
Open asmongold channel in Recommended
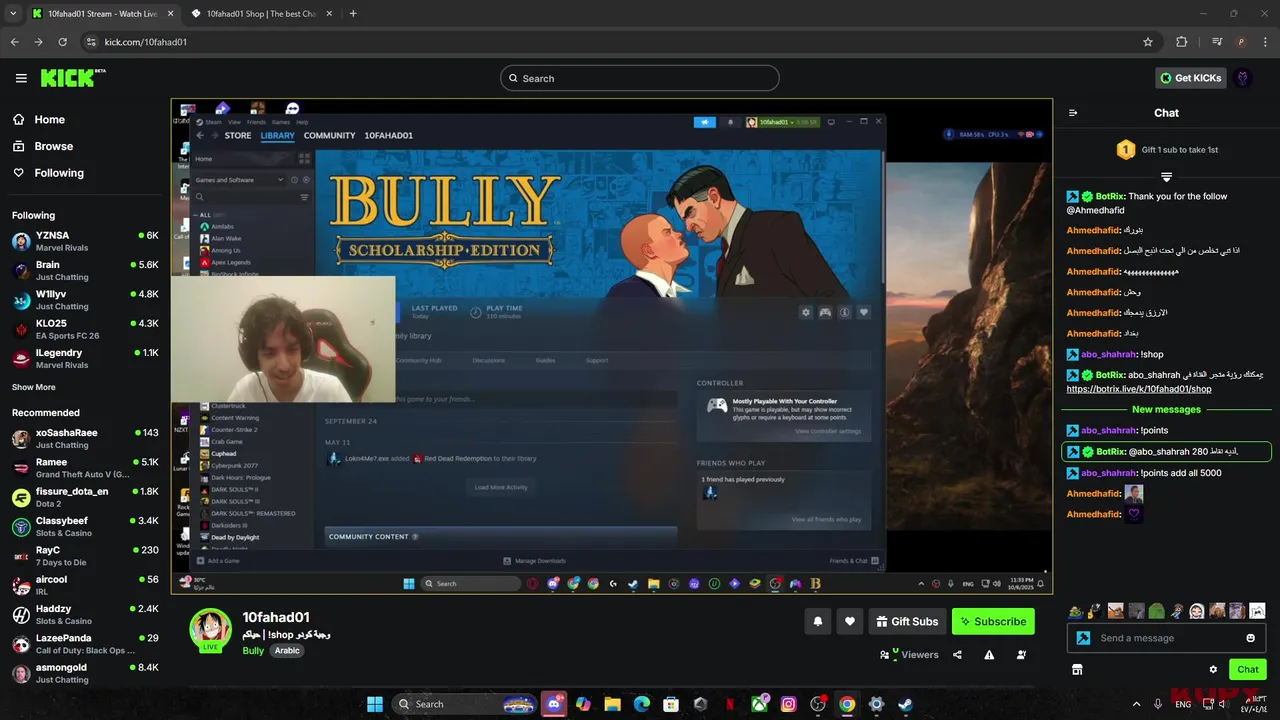point(85,673)
